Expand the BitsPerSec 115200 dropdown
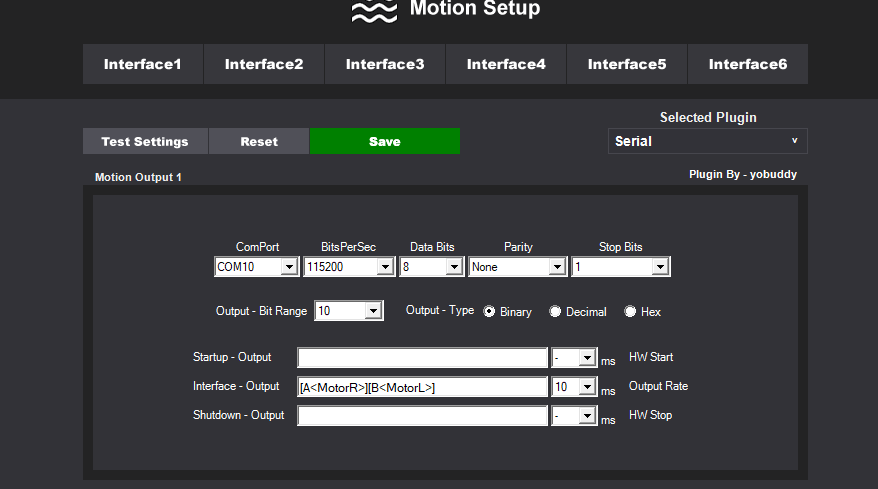The width and height of the screenshot is (878, 489). pyautogui.click(x=349, y=267)
